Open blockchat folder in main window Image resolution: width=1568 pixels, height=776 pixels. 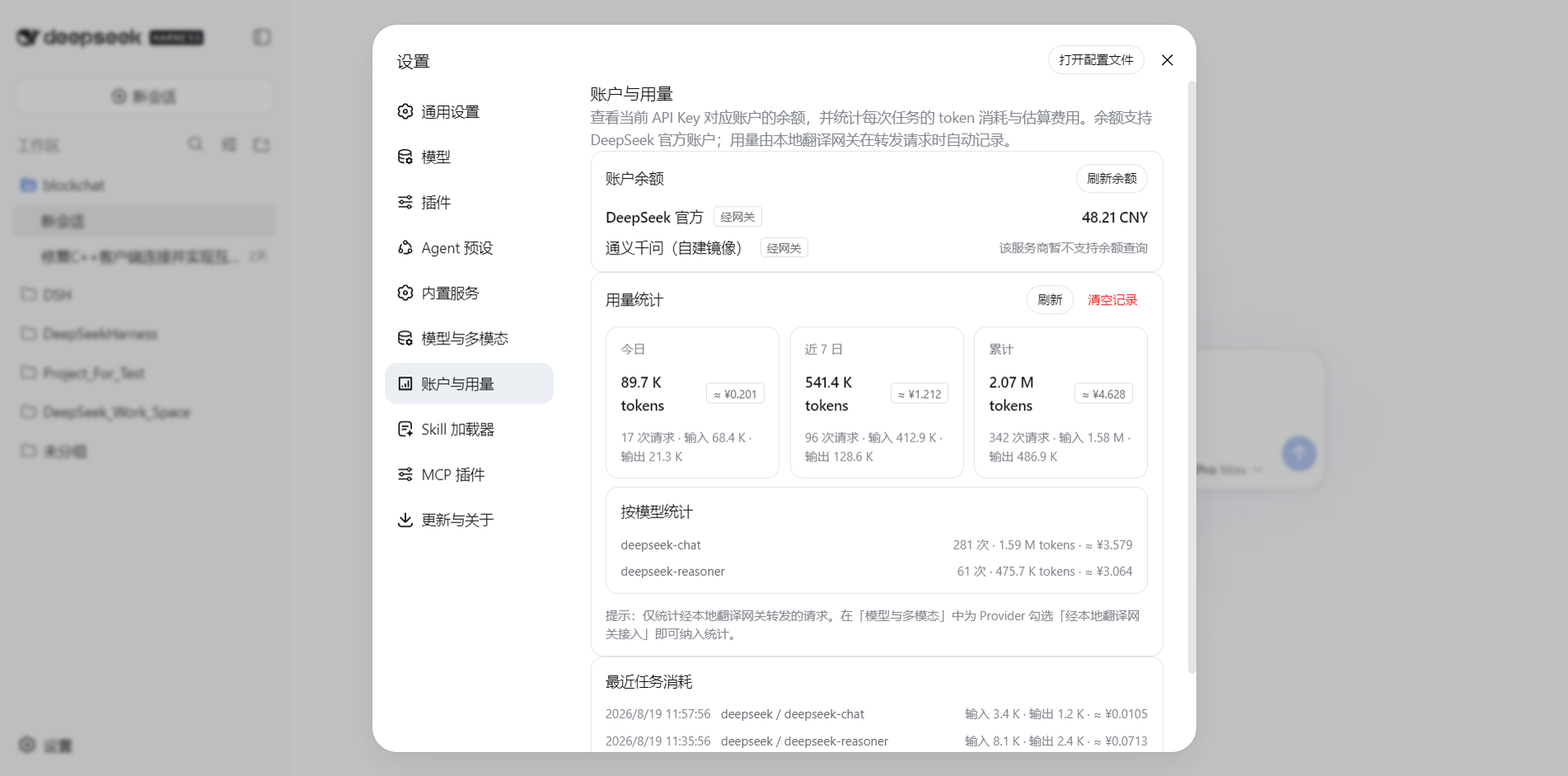145,185
